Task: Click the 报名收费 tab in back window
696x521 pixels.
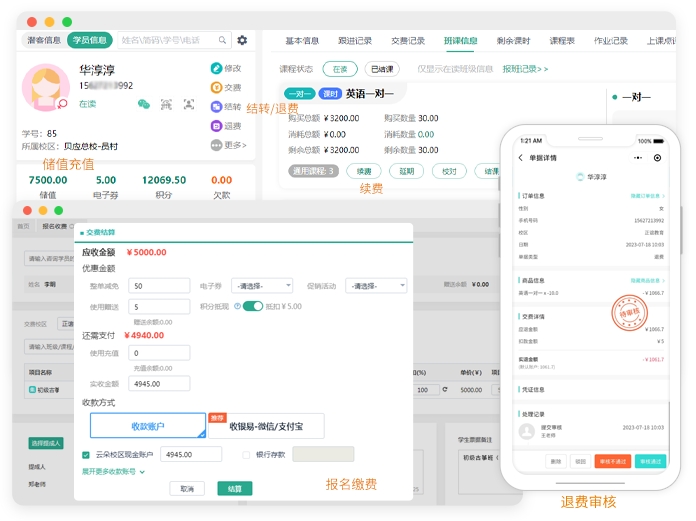Action: tap(55, 226)
